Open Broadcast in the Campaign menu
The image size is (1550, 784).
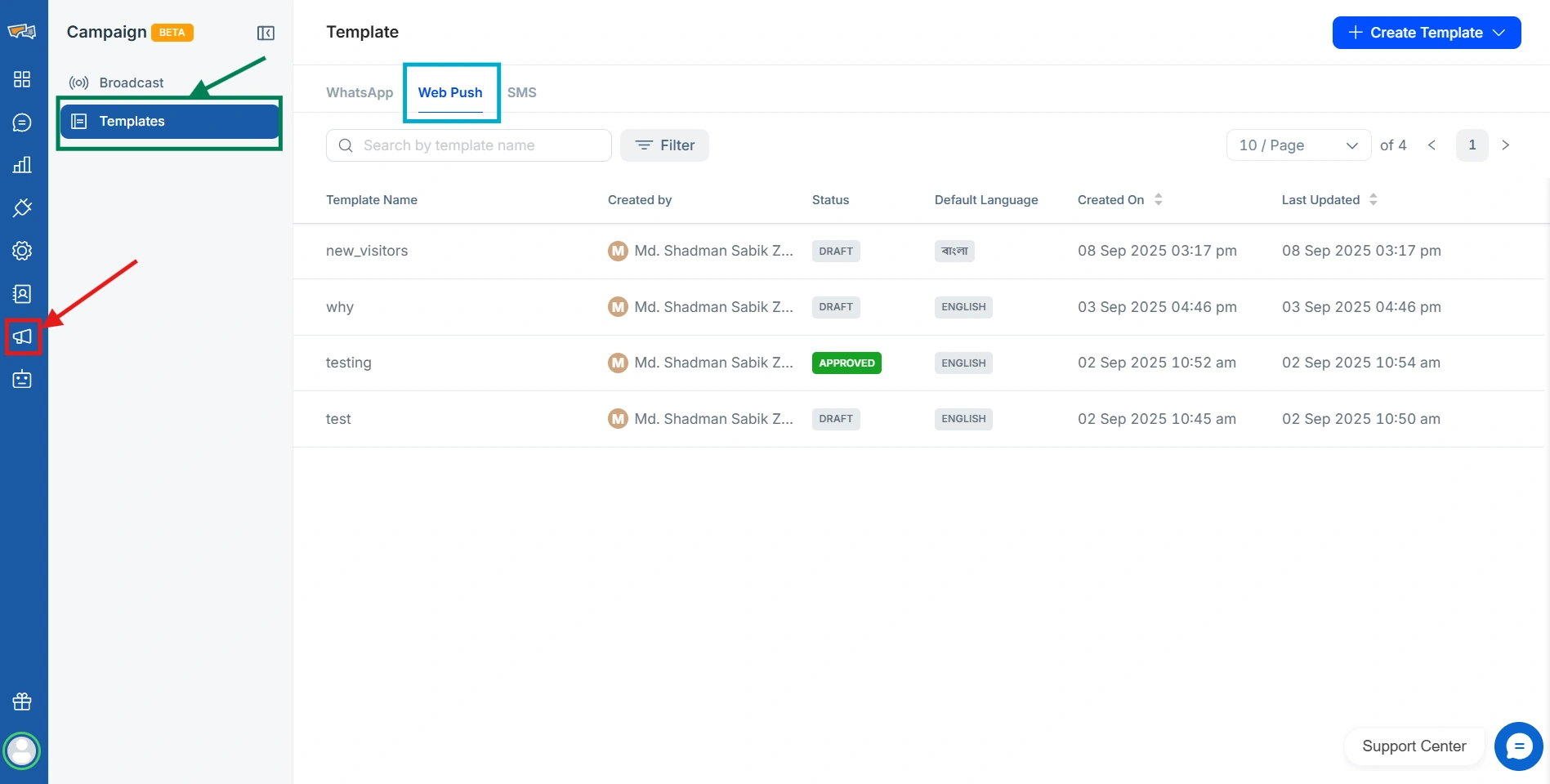[131, 82]
